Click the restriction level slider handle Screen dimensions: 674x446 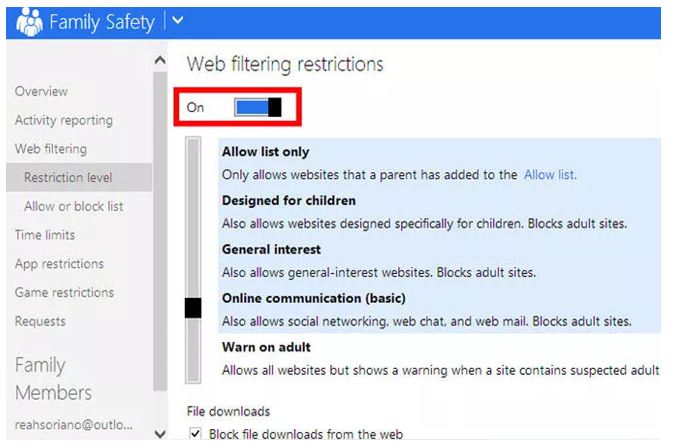tap(193, 308)
